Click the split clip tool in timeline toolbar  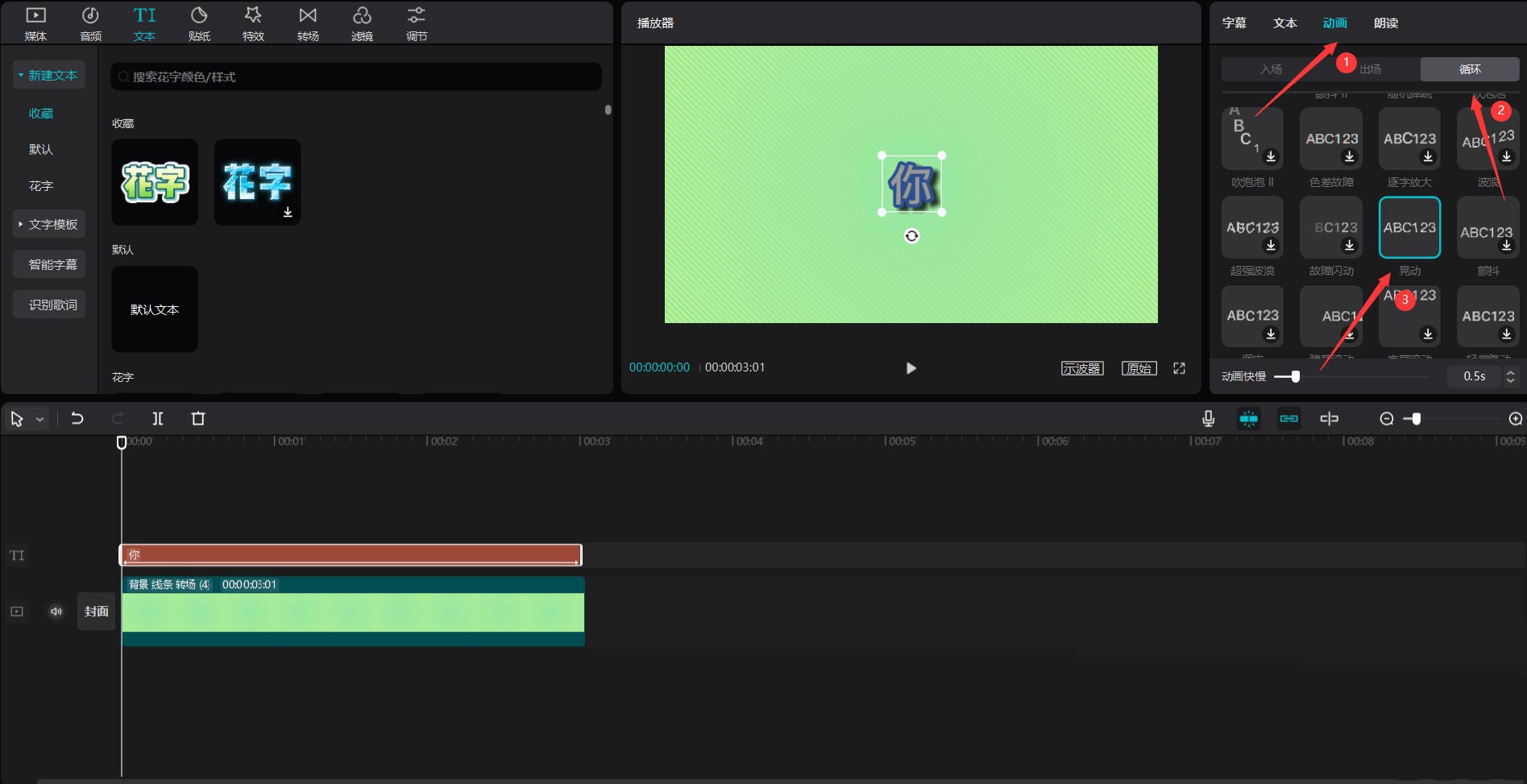click(158, 418)
